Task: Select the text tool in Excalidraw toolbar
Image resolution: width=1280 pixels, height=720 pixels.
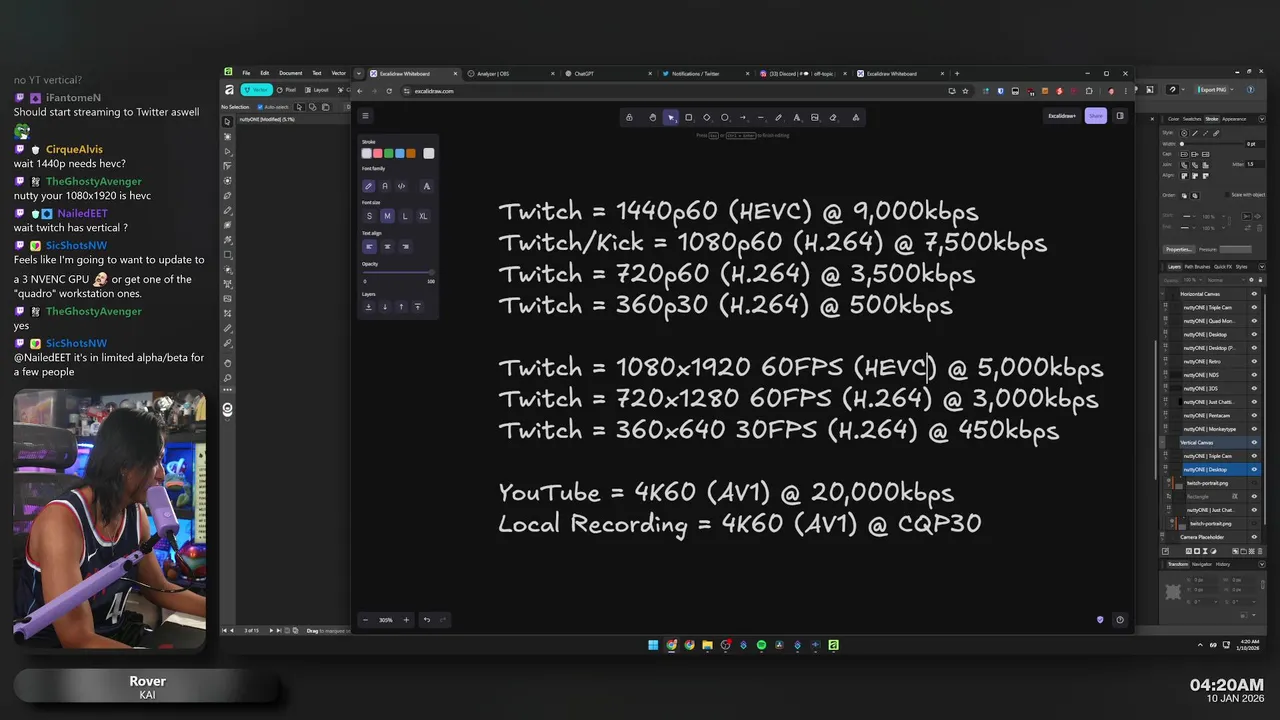Action: pyautogui.click(x=796, y=117)
